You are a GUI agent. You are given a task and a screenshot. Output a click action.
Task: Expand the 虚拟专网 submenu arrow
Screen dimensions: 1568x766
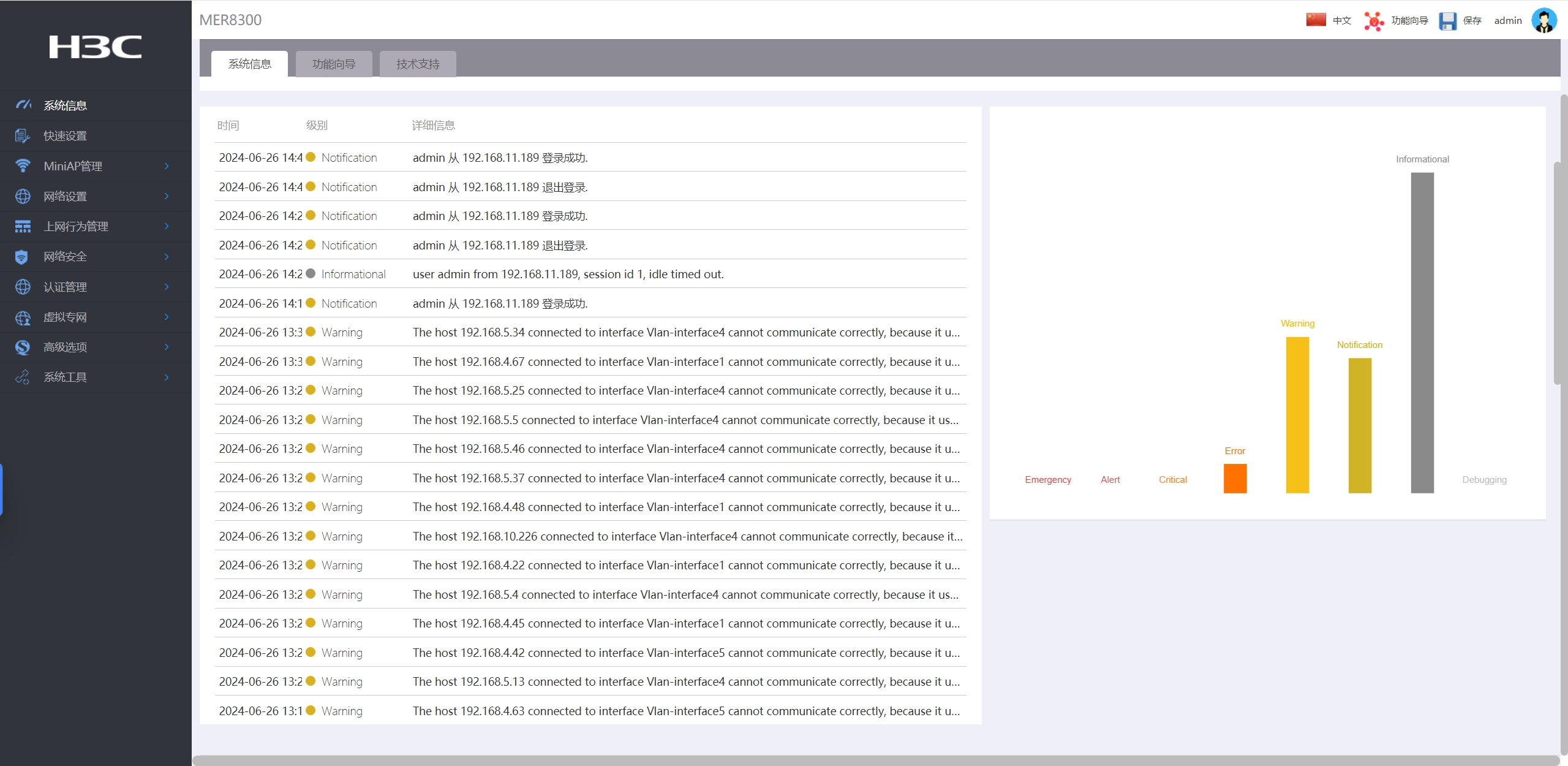[167, 317]
